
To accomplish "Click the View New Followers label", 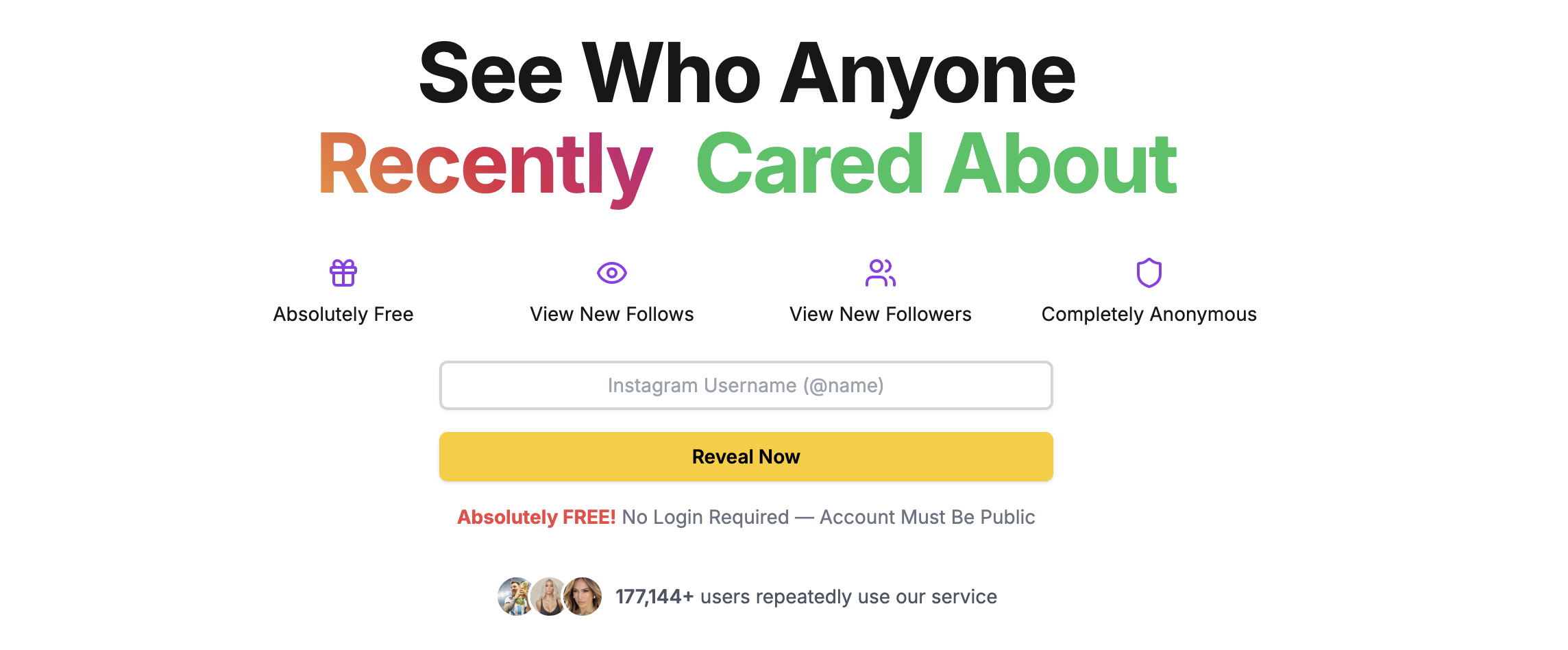I will point(881,314).
